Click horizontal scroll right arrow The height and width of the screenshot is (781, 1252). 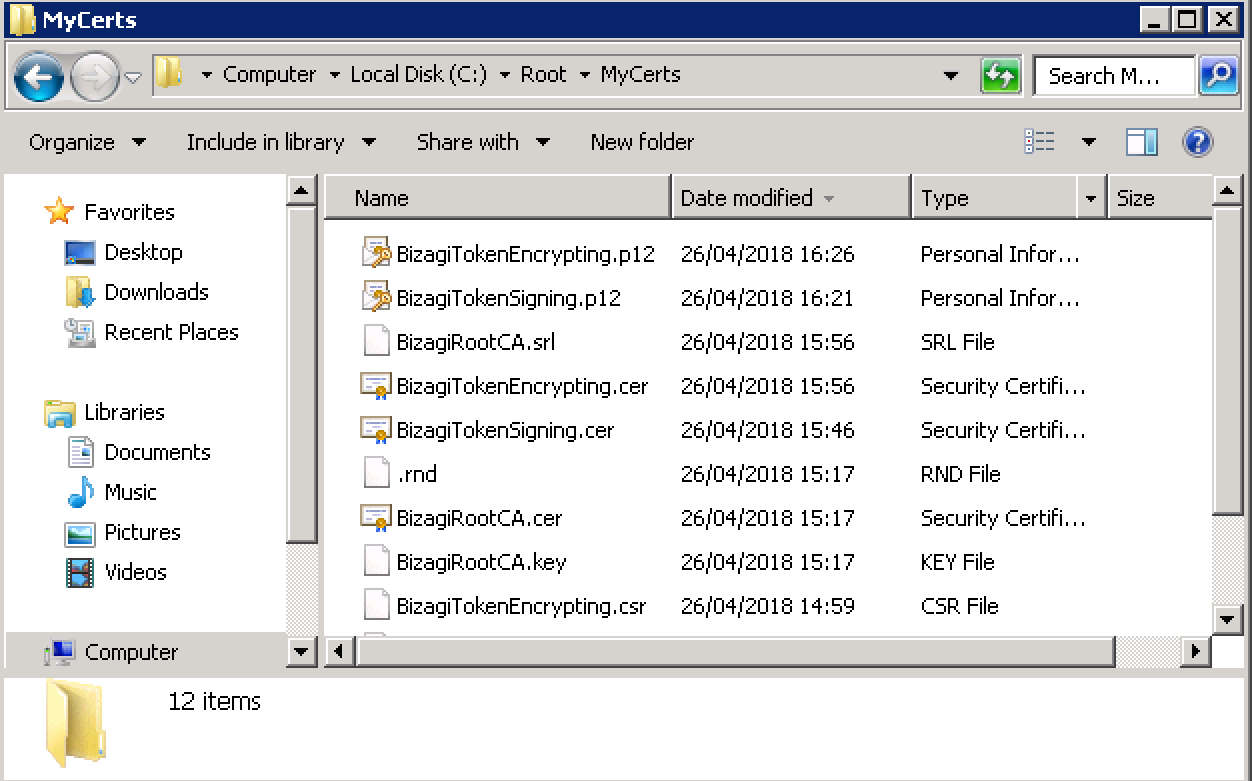coord(1196,652)
